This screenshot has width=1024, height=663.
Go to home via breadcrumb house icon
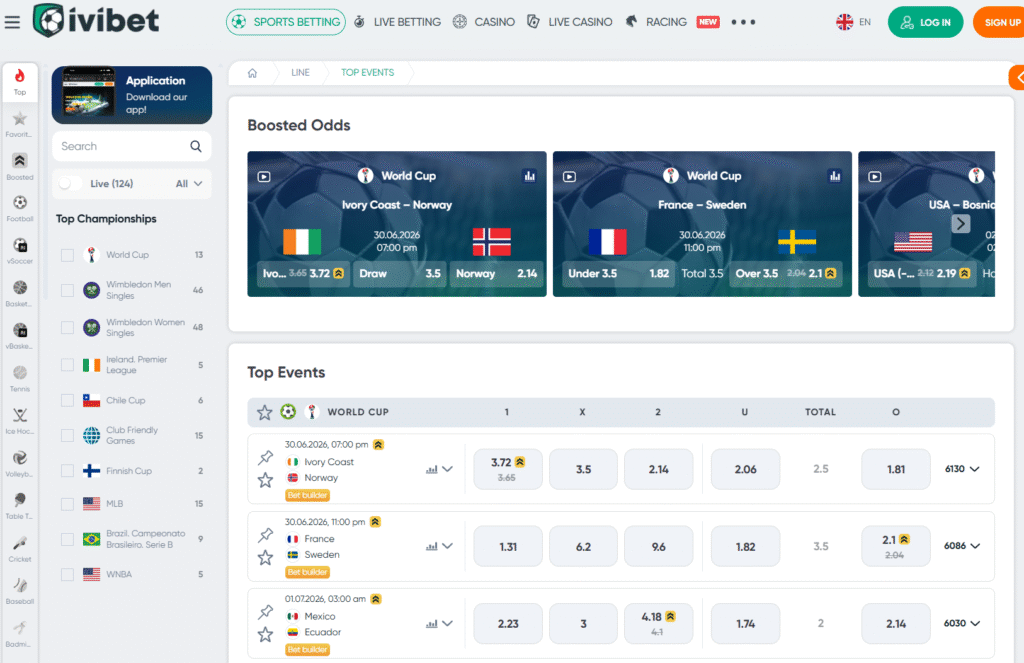[x=253, y=73]
